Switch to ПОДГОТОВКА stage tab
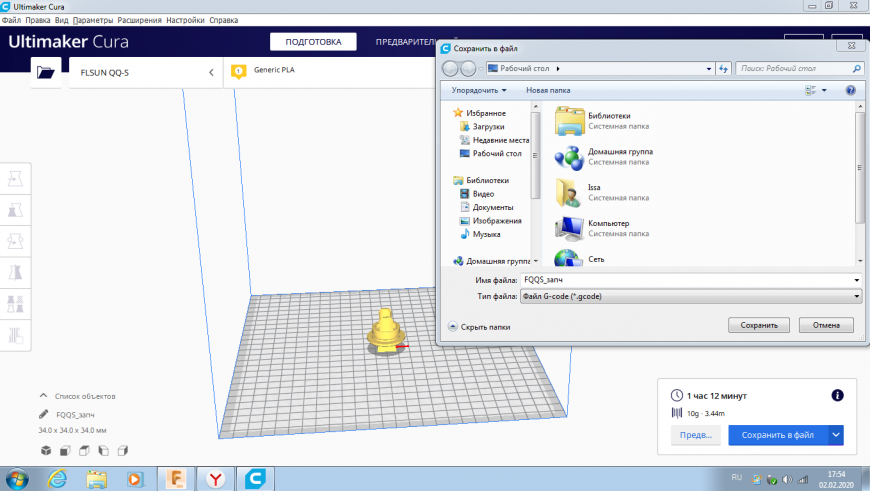The image size is (870, 491). [313, 42]
